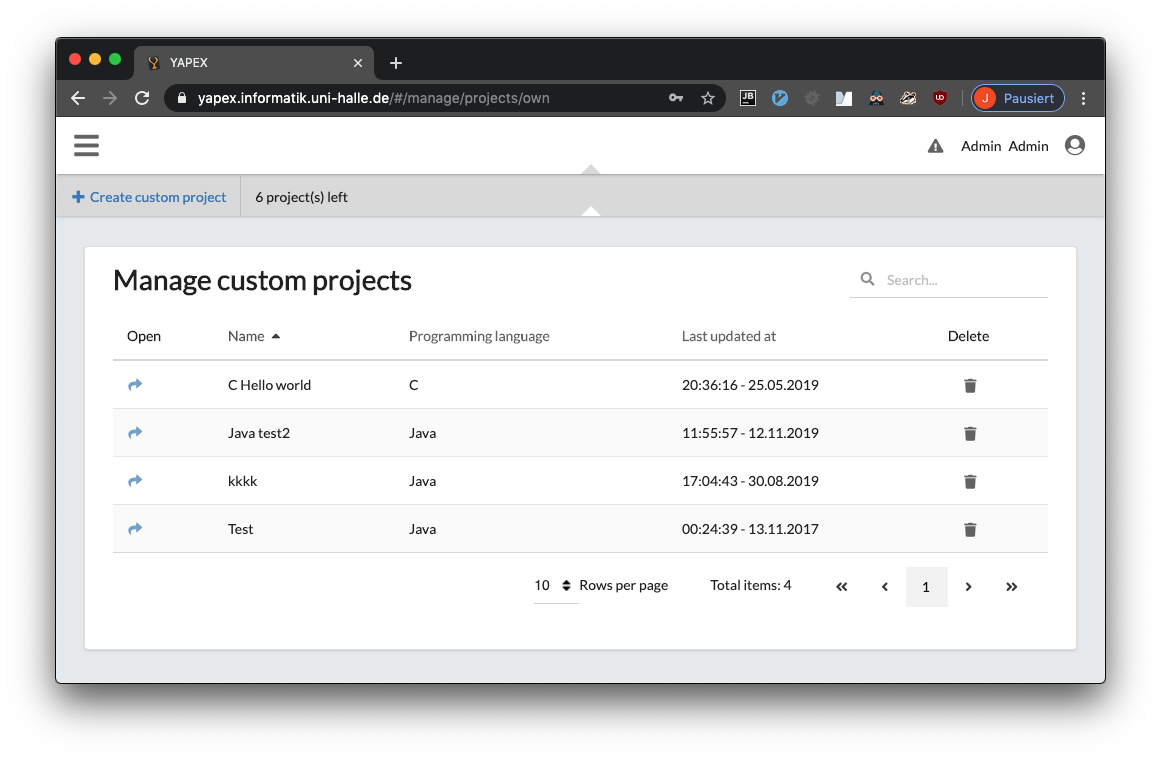Image resolution: width=1161 pixels, height=757 pixels.
Task: Open a new browser tab
Action: click(396, 63)
